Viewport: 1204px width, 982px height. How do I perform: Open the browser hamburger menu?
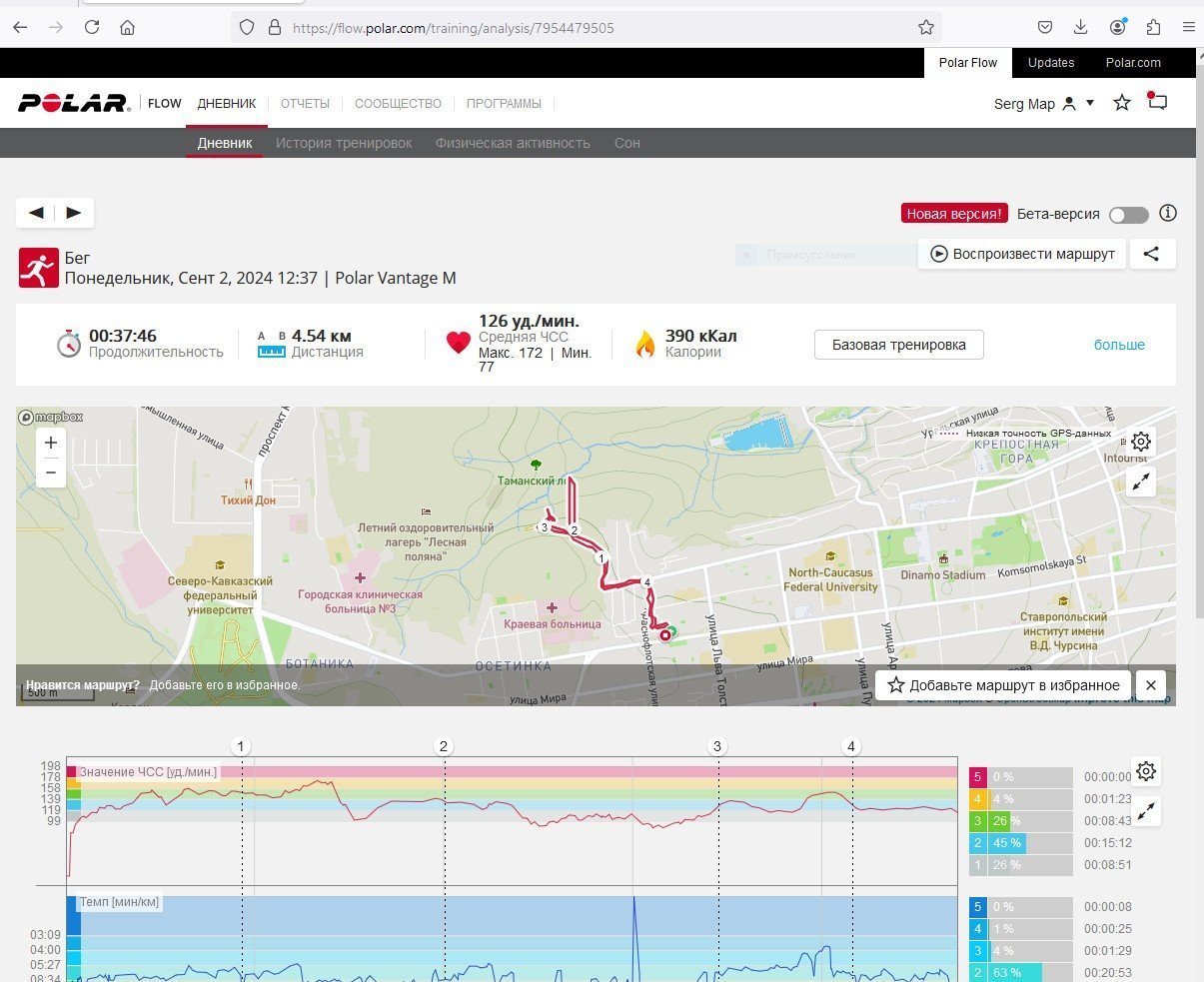pos(1189,27)
